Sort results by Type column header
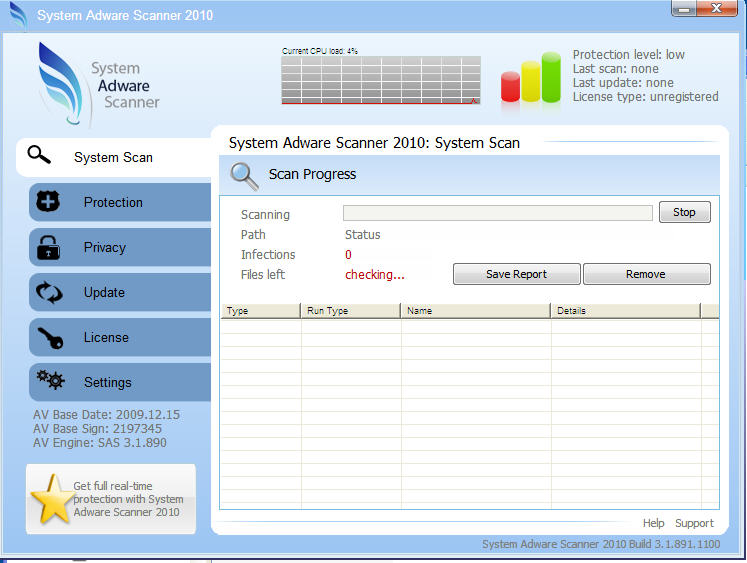Image resolution: width=747 pixels, height=563 pixels. click(261, 311)
